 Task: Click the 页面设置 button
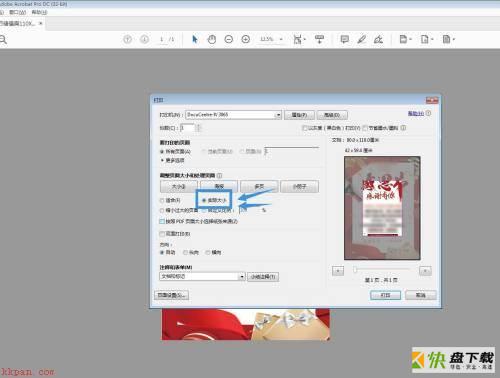pyautogui.click(x=172, y=295)
